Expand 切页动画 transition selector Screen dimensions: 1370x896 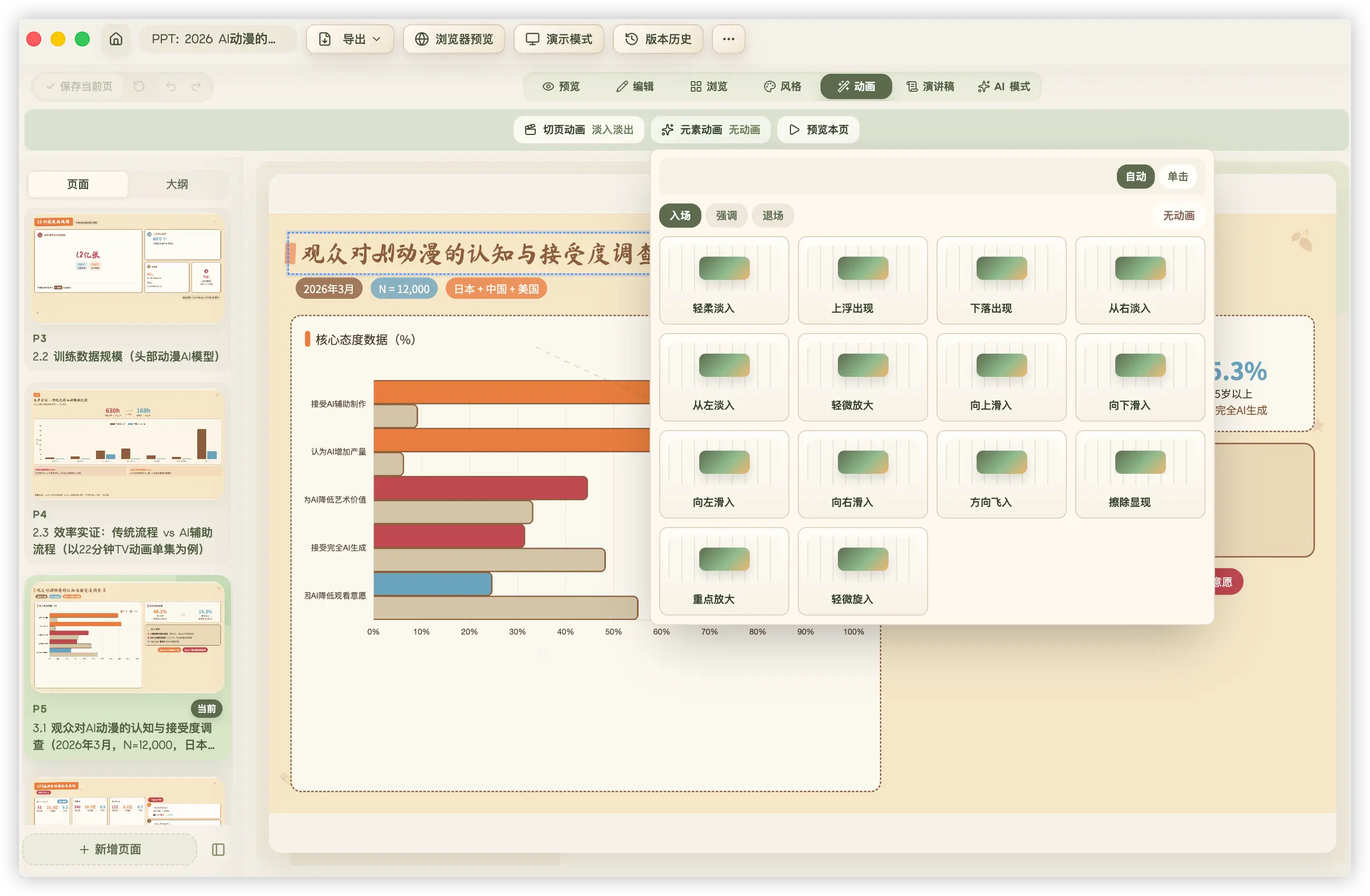578,130
